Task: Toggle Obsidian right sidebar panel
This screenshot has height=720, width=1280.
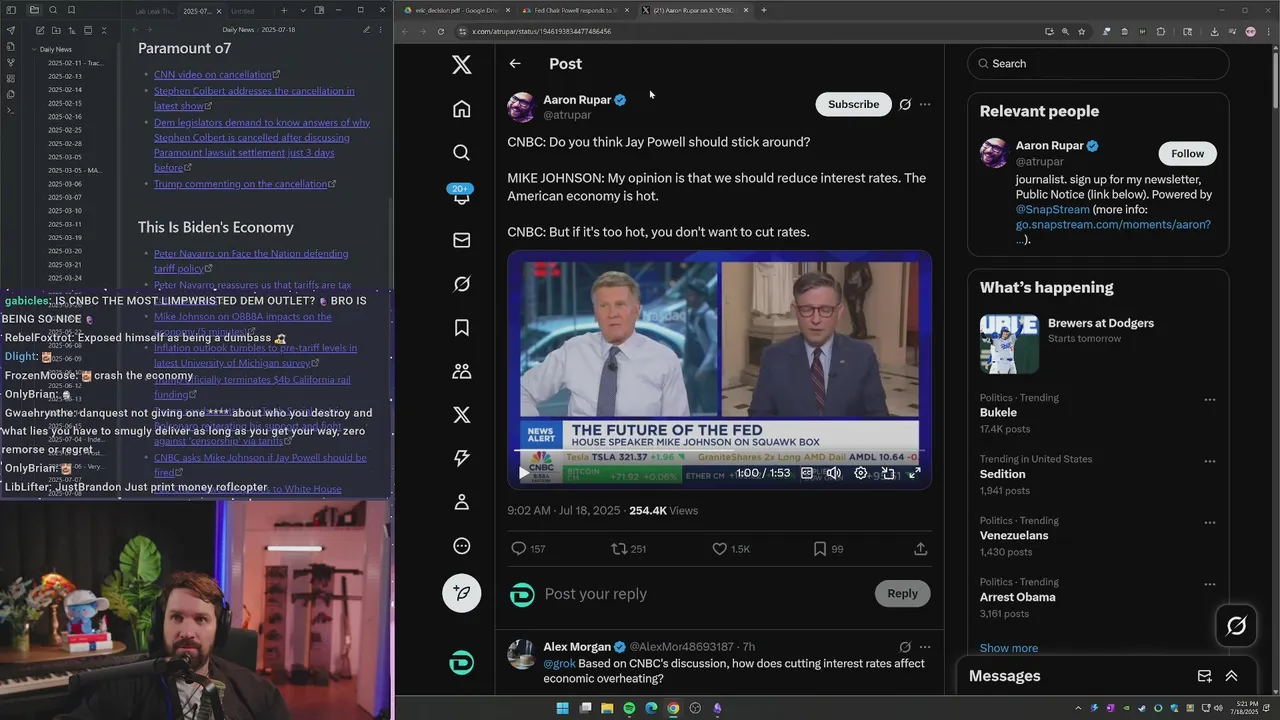Action: (319, 10)
